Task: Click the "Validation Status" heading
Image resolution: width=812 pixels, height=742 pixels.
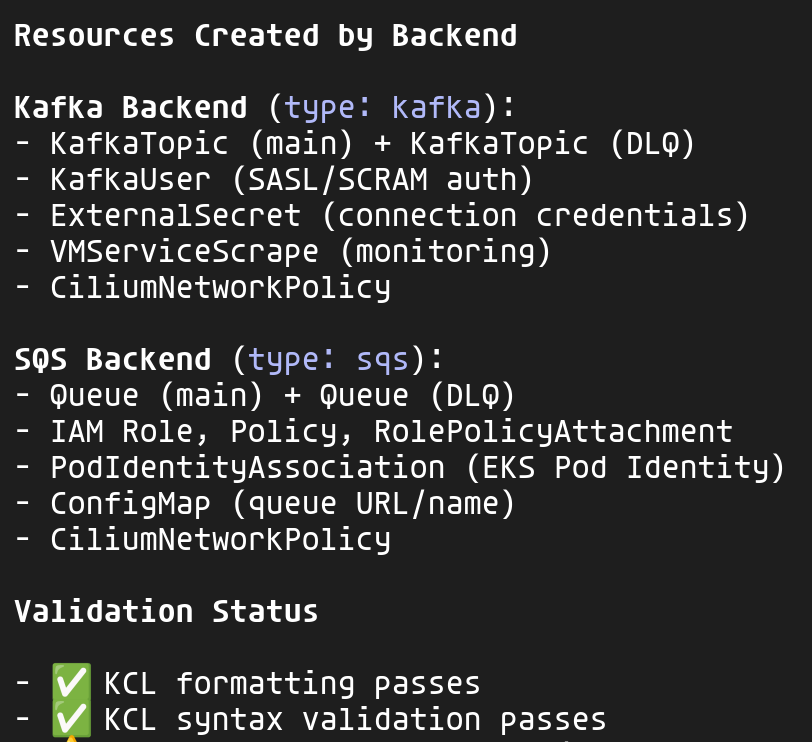Action: [x=166, y=611]
